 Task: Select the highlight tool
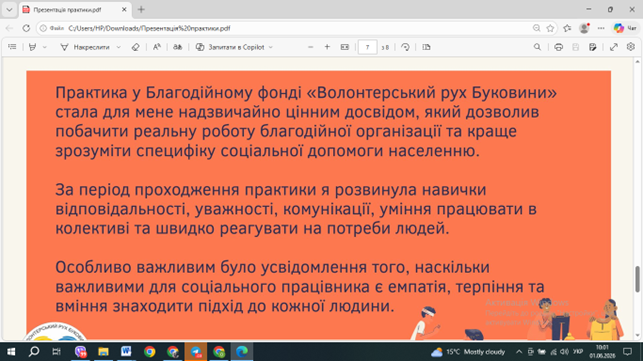(x=32, y=47)
